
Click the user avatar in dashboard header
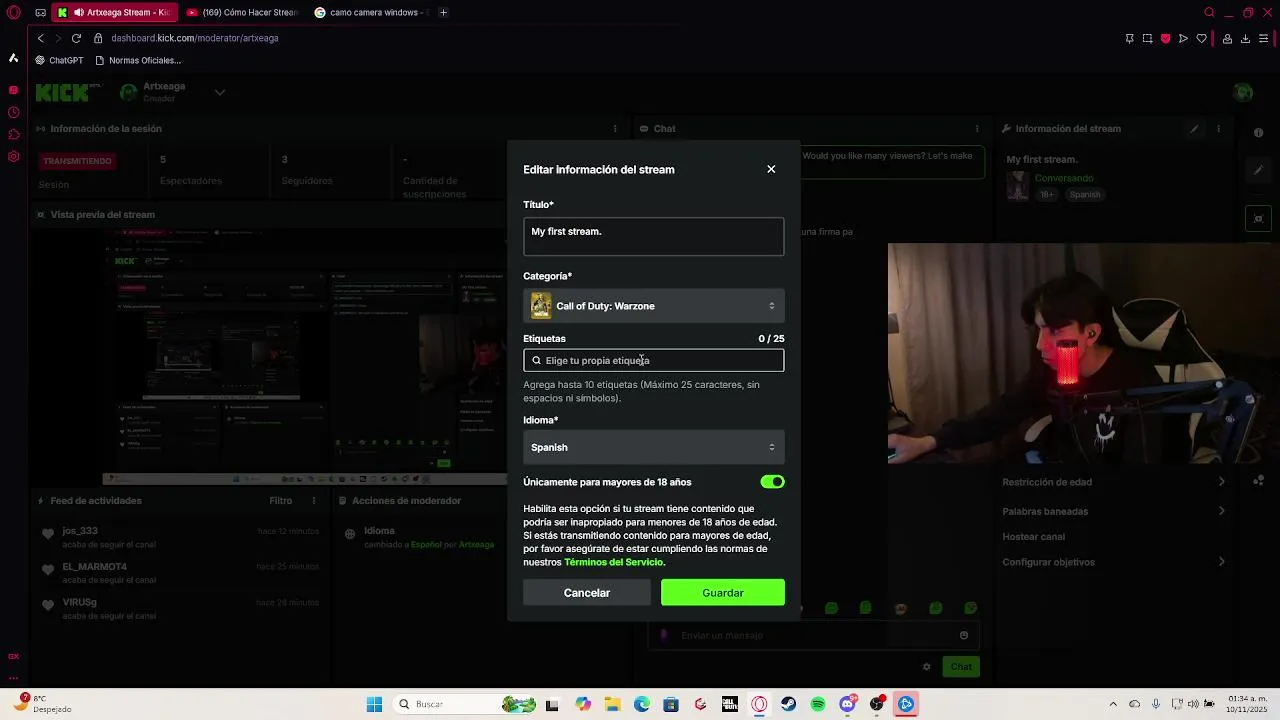(1243, 92)
